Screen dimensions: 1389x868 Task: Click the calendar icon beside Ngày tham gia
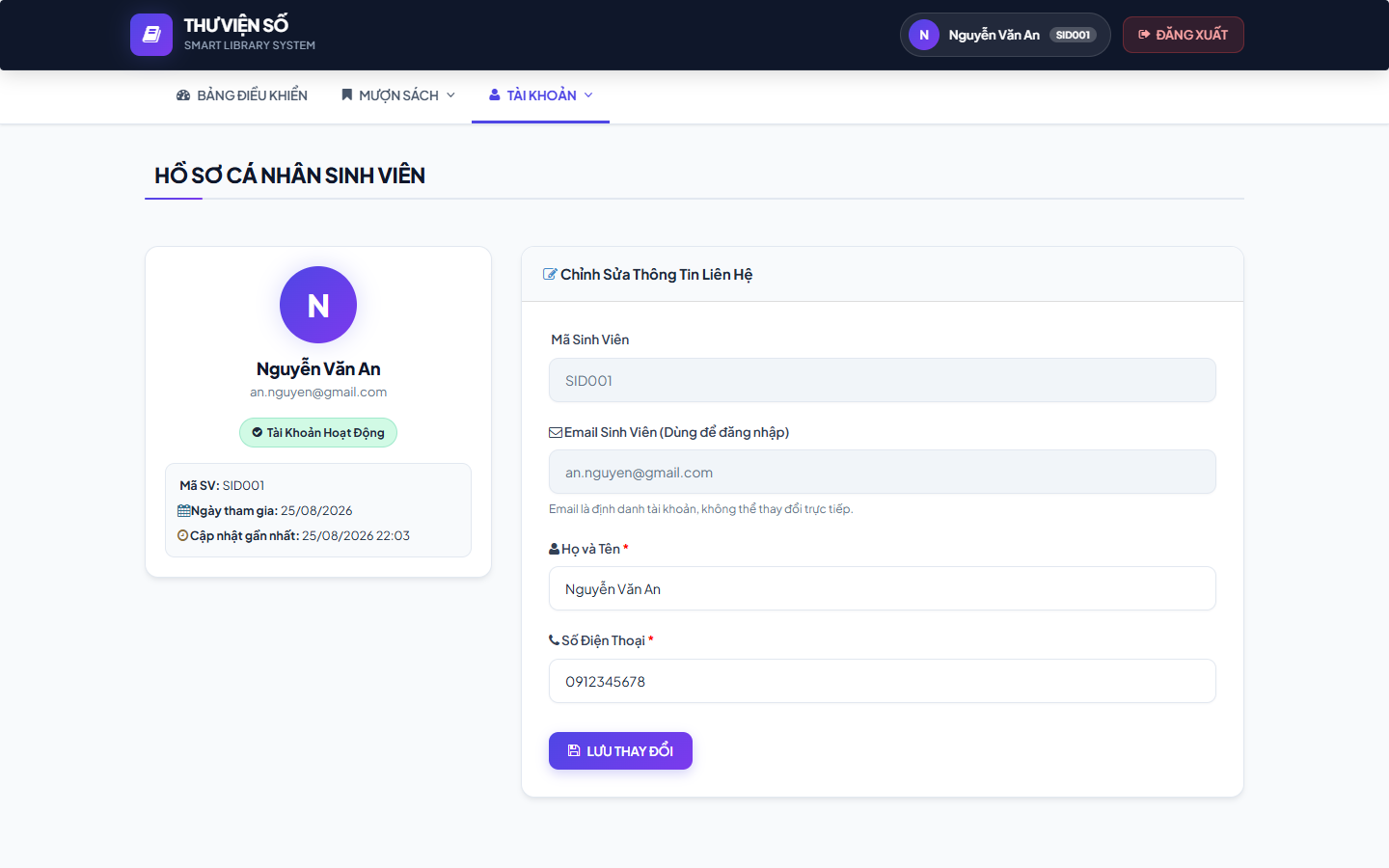coord(184,511)
